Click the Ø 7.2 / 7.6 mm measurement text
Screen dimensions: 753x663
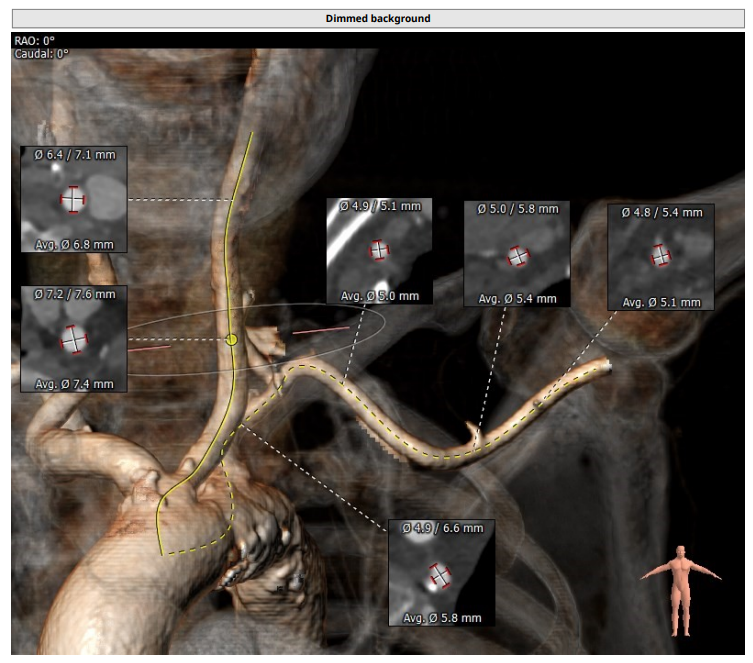pos(75,294)
